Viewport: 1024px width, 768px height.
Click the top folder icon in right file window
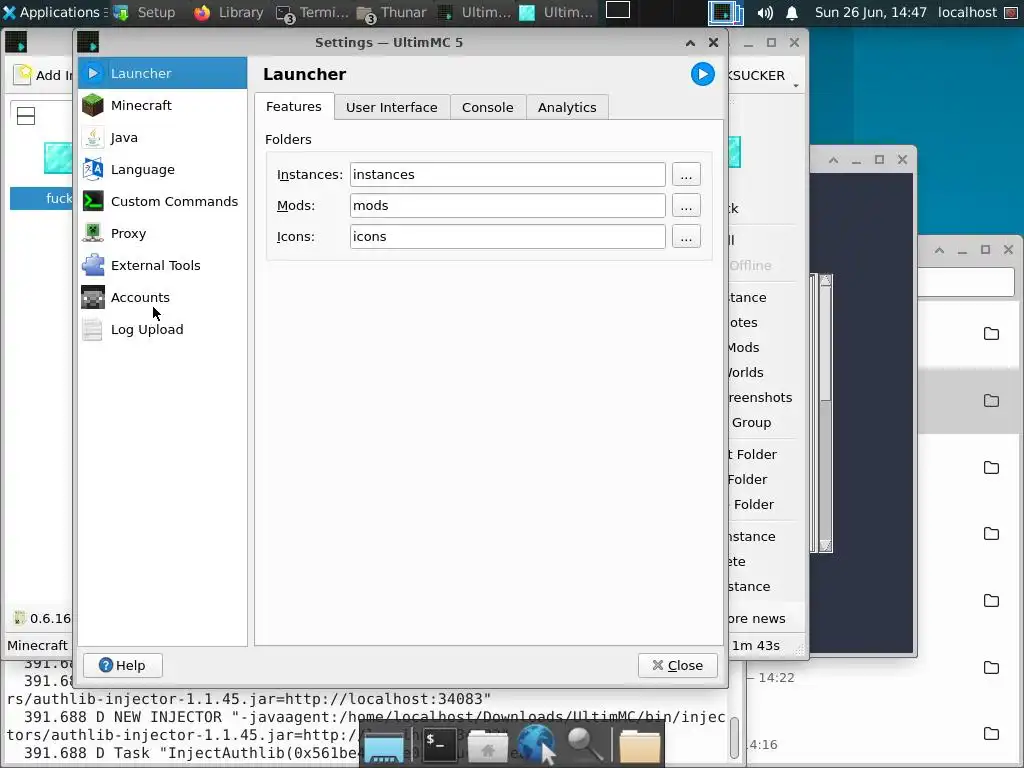991,334
